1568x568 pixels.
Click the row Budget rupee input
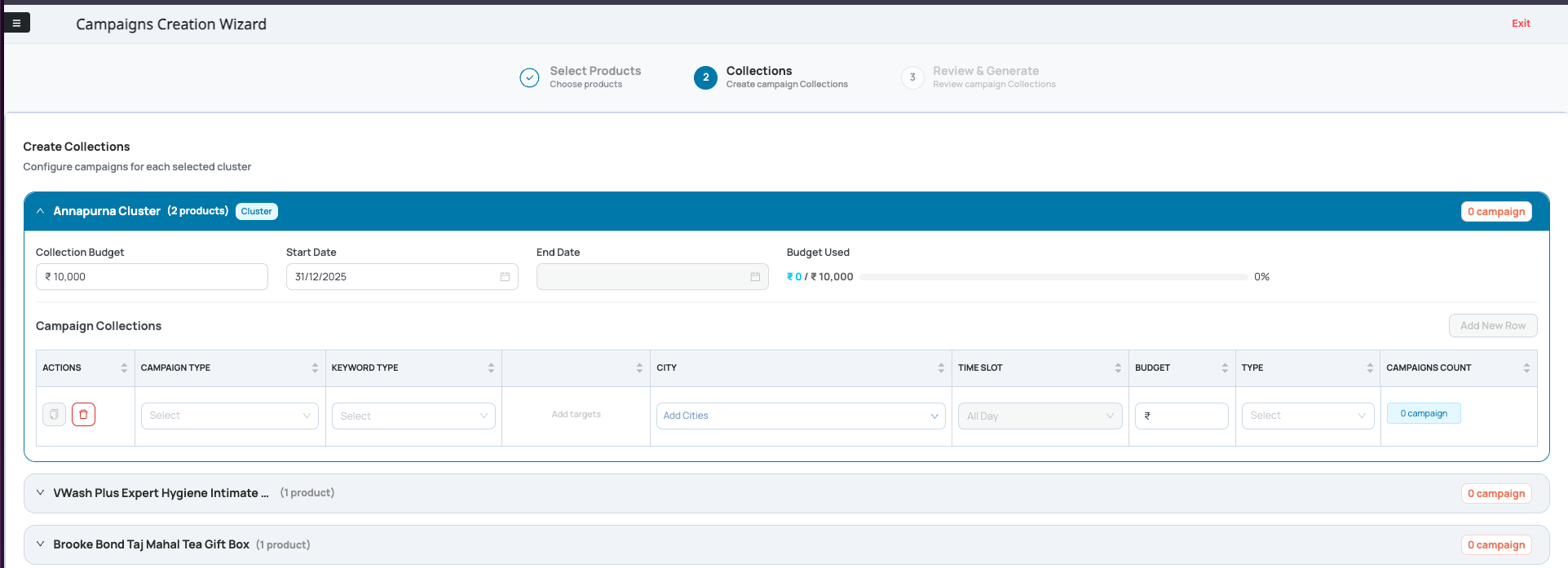click(x=1182, y=416)
